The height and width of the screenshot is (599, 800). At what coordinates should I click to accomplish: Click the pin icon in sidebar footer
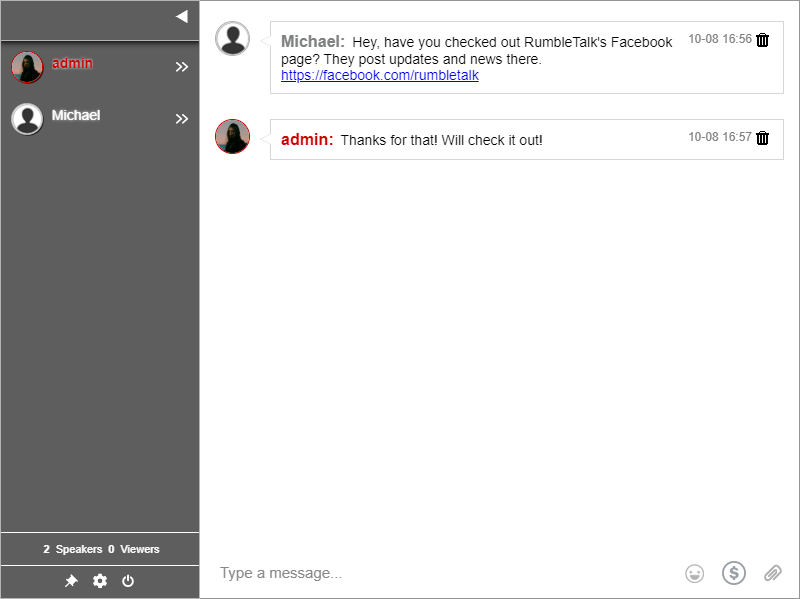click(71, 581)
